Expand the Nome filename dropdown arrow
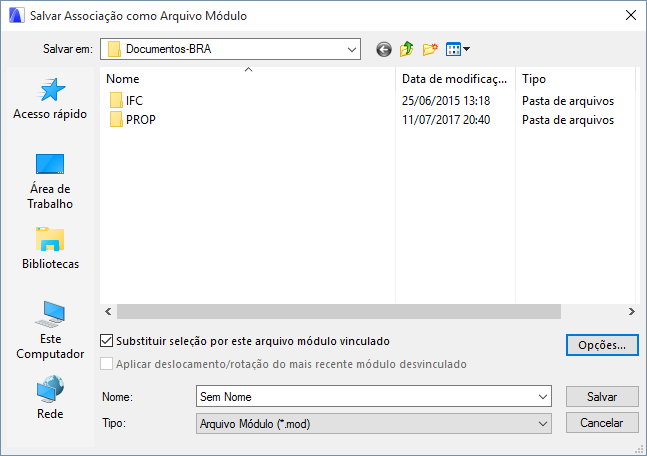647x456 pixels. point(543,397)
